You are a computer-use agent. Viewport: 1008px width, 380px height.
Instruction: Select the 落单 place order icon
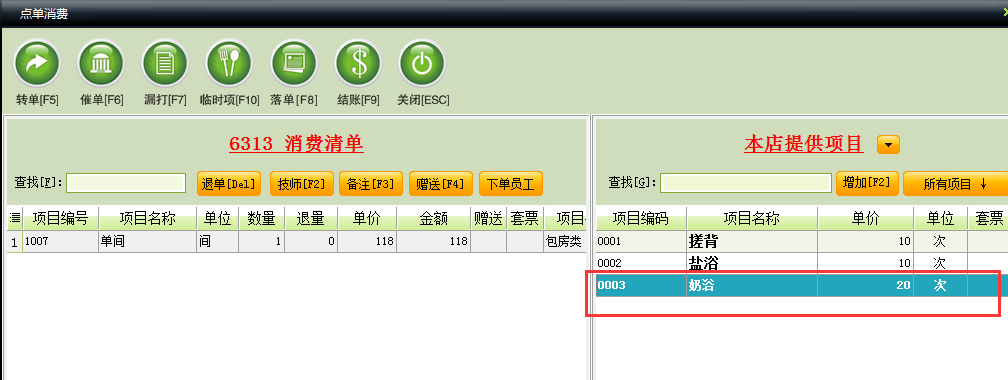pyautogui.click(x=294, y=64)
